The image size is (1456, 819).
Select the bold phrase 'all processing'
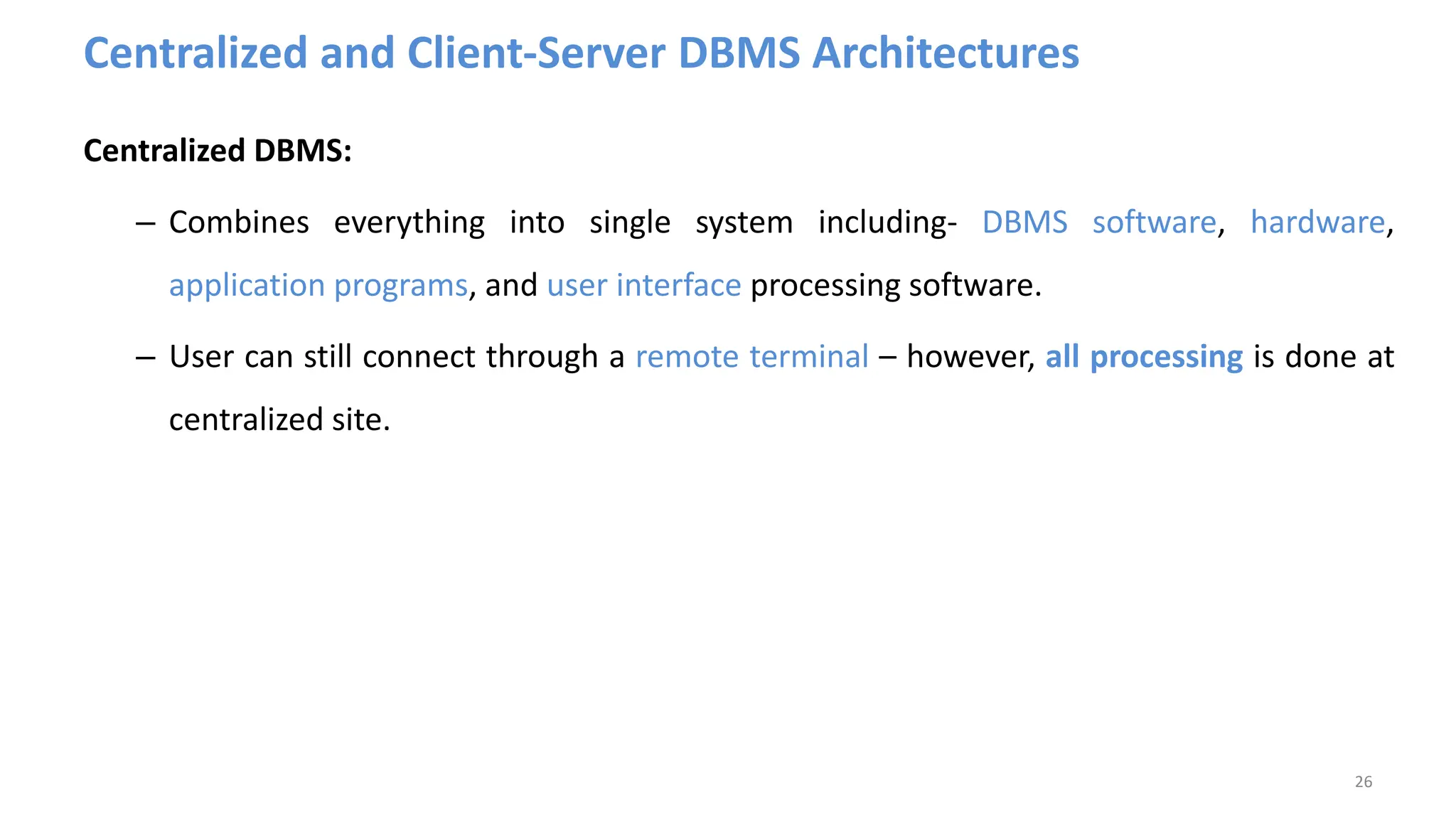(x=1144, y=357)
